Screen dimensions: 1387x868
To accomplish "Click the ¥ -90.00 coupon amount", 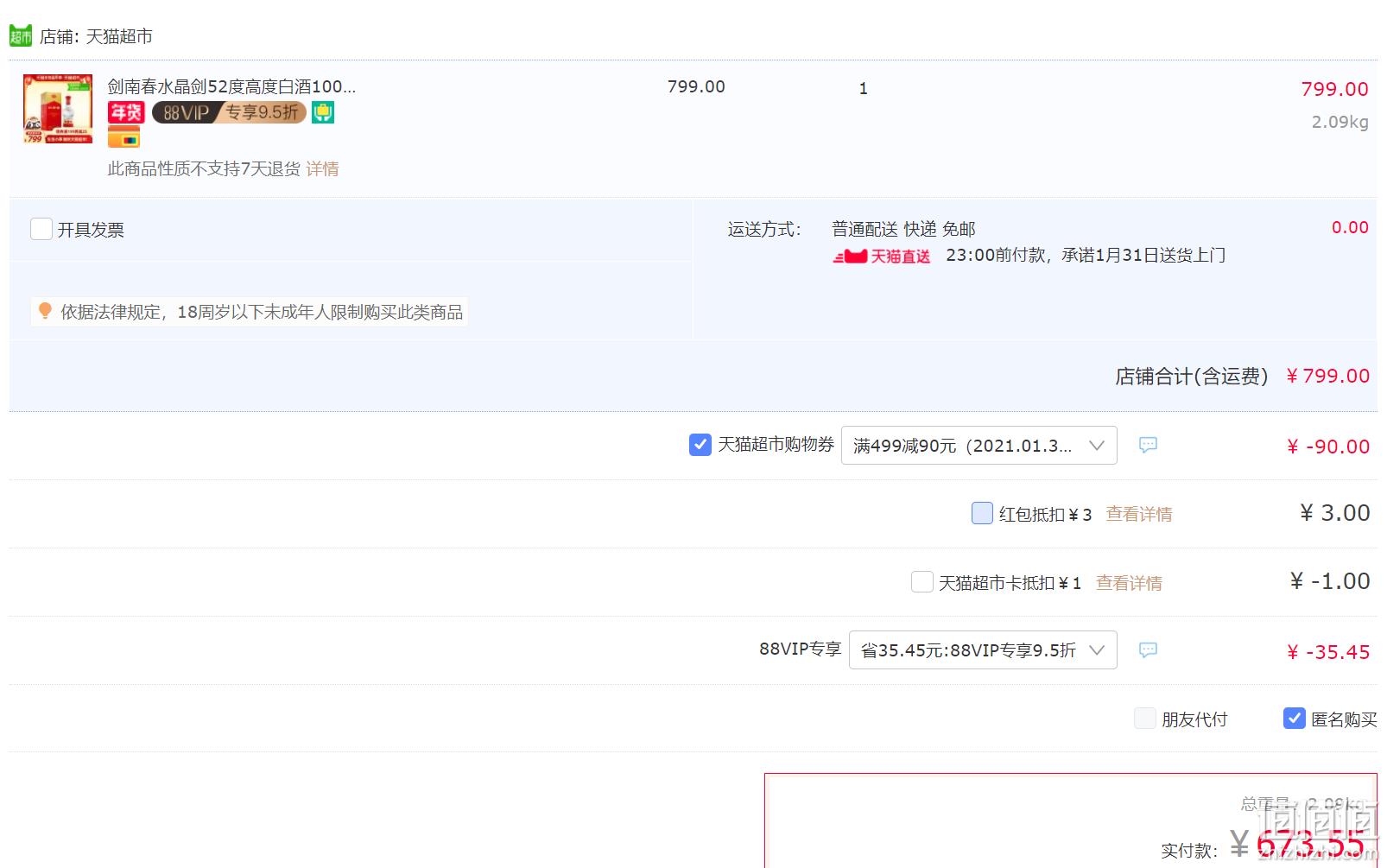I will [x=1328, y=447].
